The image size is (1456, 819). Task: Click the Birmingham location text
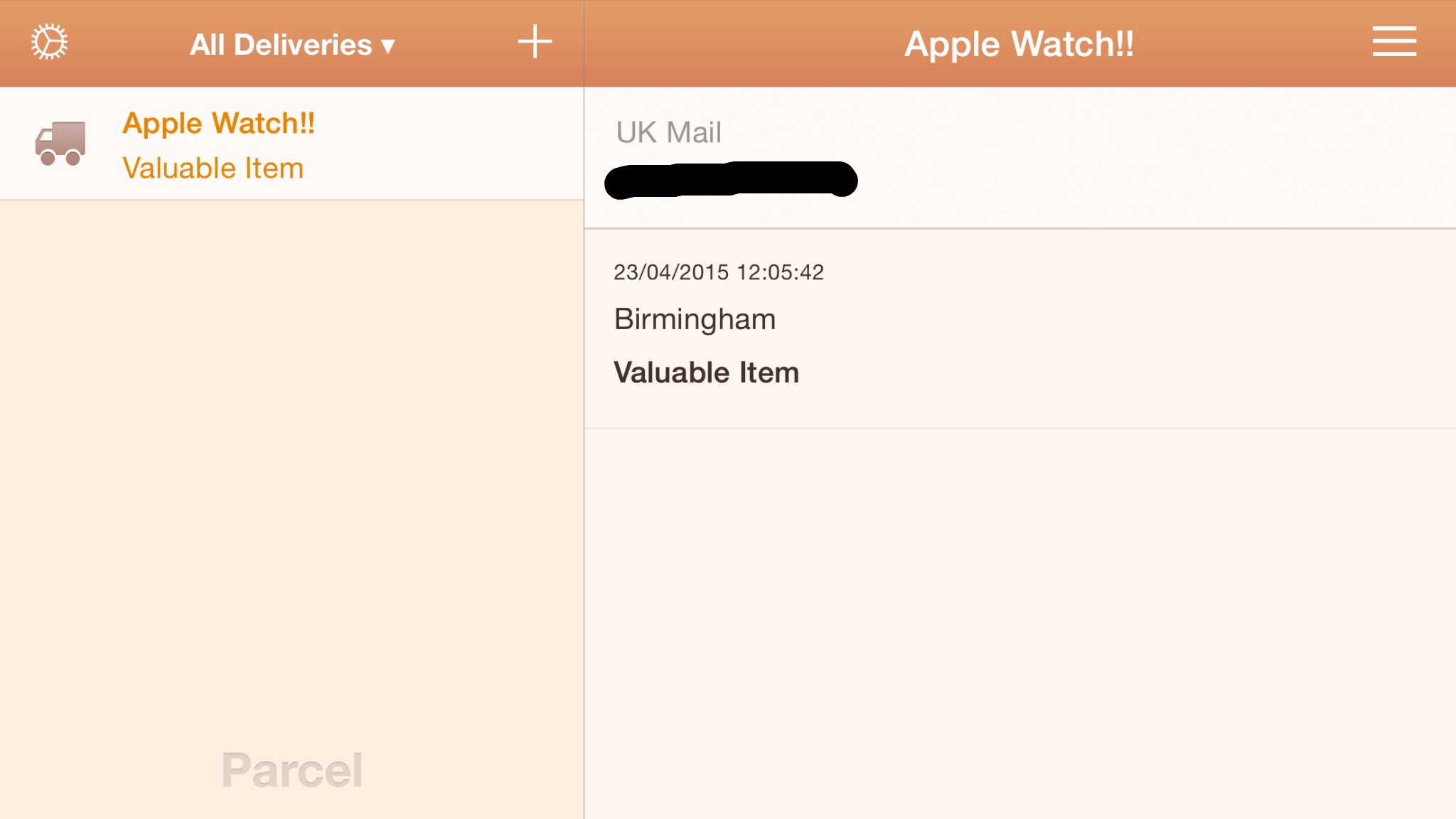click(x=695, y=319)
